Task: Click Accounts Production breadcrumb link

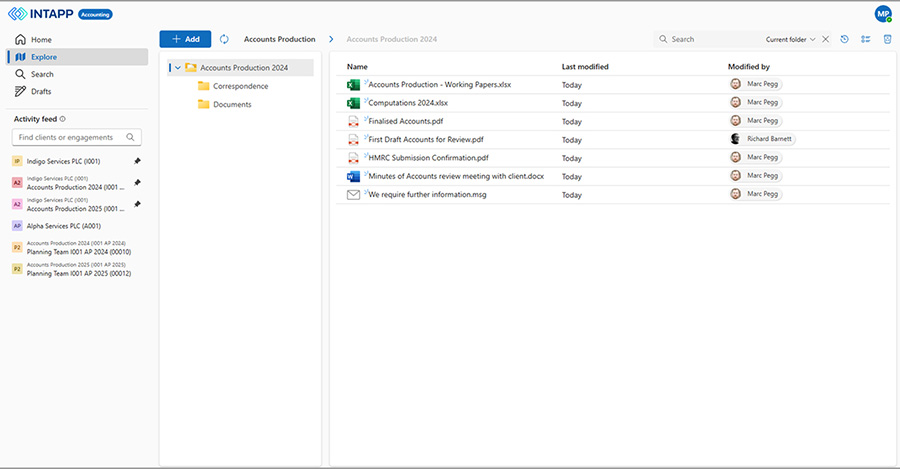Action: pyautogui.click(x=279, y=39)
